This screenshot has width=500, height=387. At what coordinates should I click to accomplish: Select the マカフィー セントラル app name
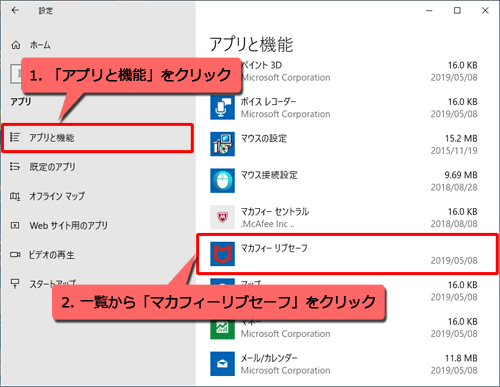[275, 211]
